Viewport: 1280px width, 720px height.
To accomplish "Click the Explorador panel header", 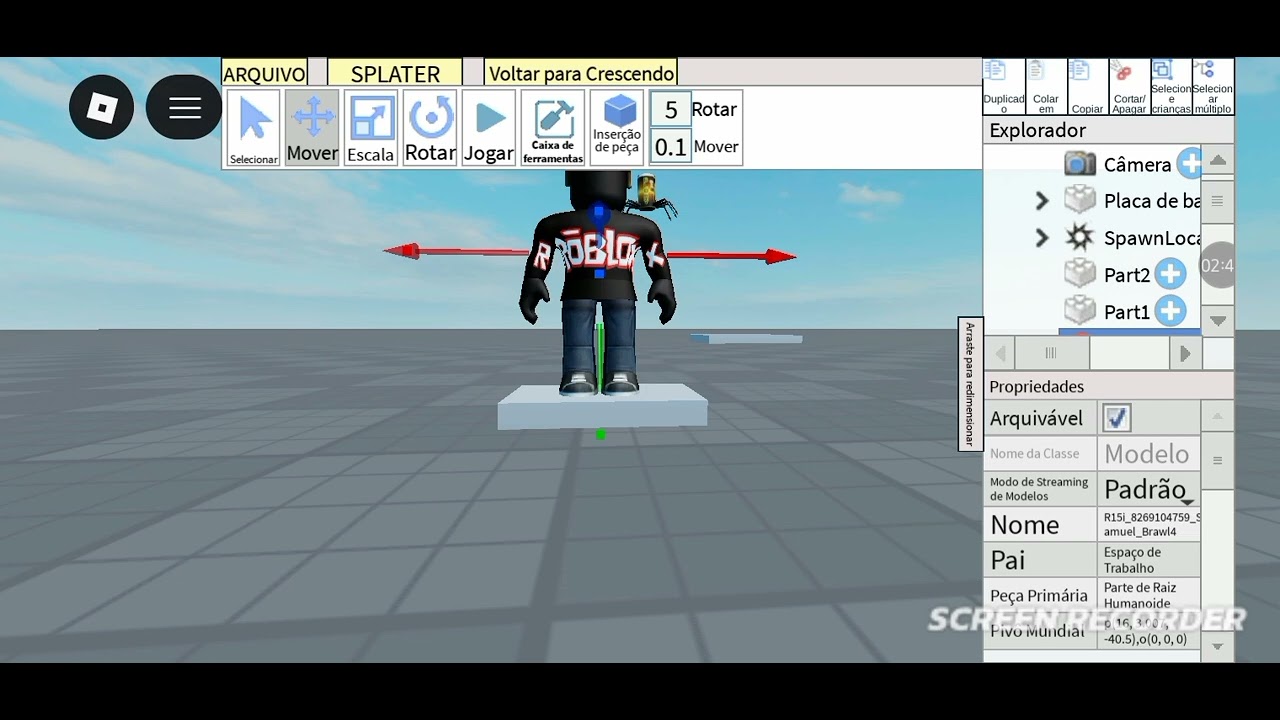I will coord(1108,130).
